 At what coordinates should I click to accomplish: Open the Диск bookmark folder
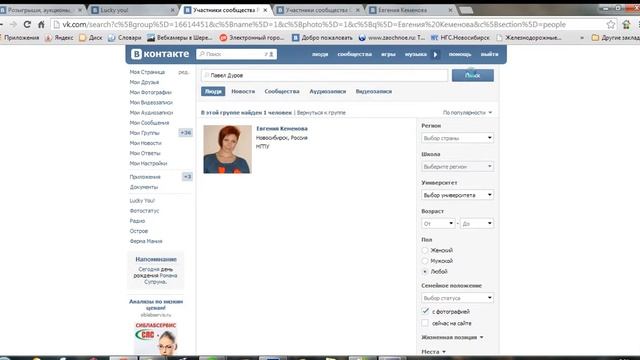point(91,38)
